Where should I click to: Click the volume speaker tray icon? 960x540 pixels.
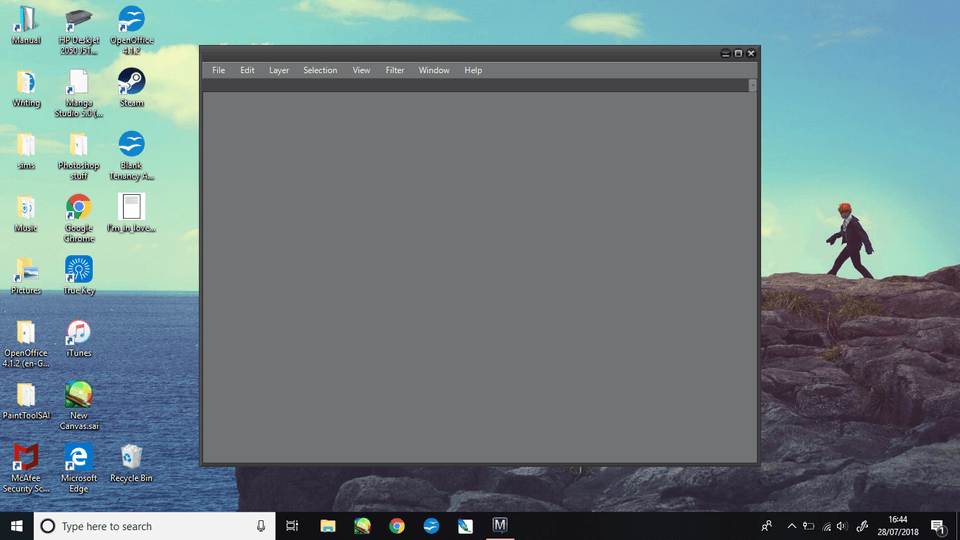pyautogui.click(x=842, y=526)
